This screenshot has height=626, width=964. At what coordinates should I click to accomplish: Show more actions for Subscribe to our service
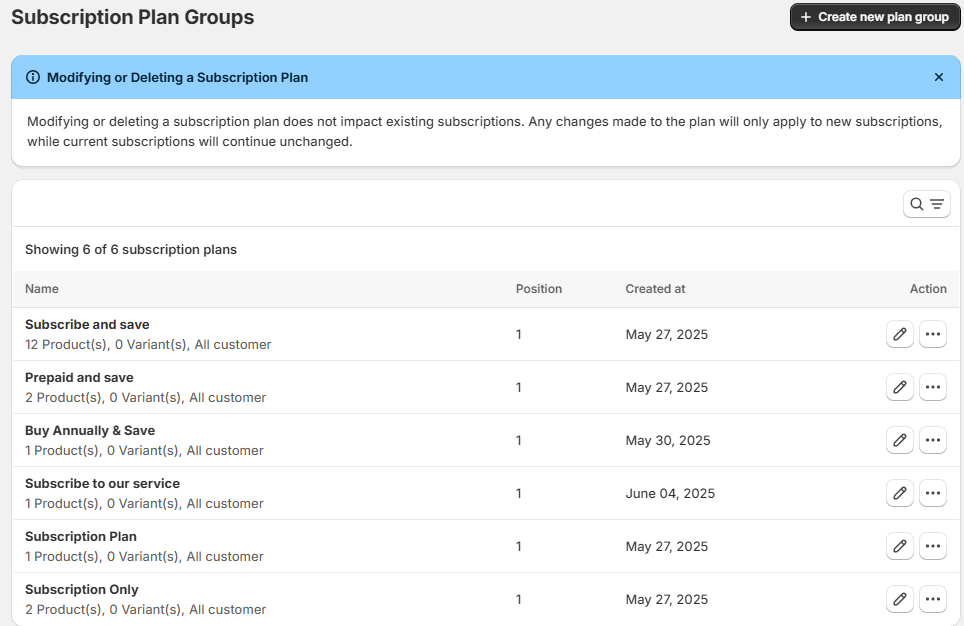coord(932,493)
